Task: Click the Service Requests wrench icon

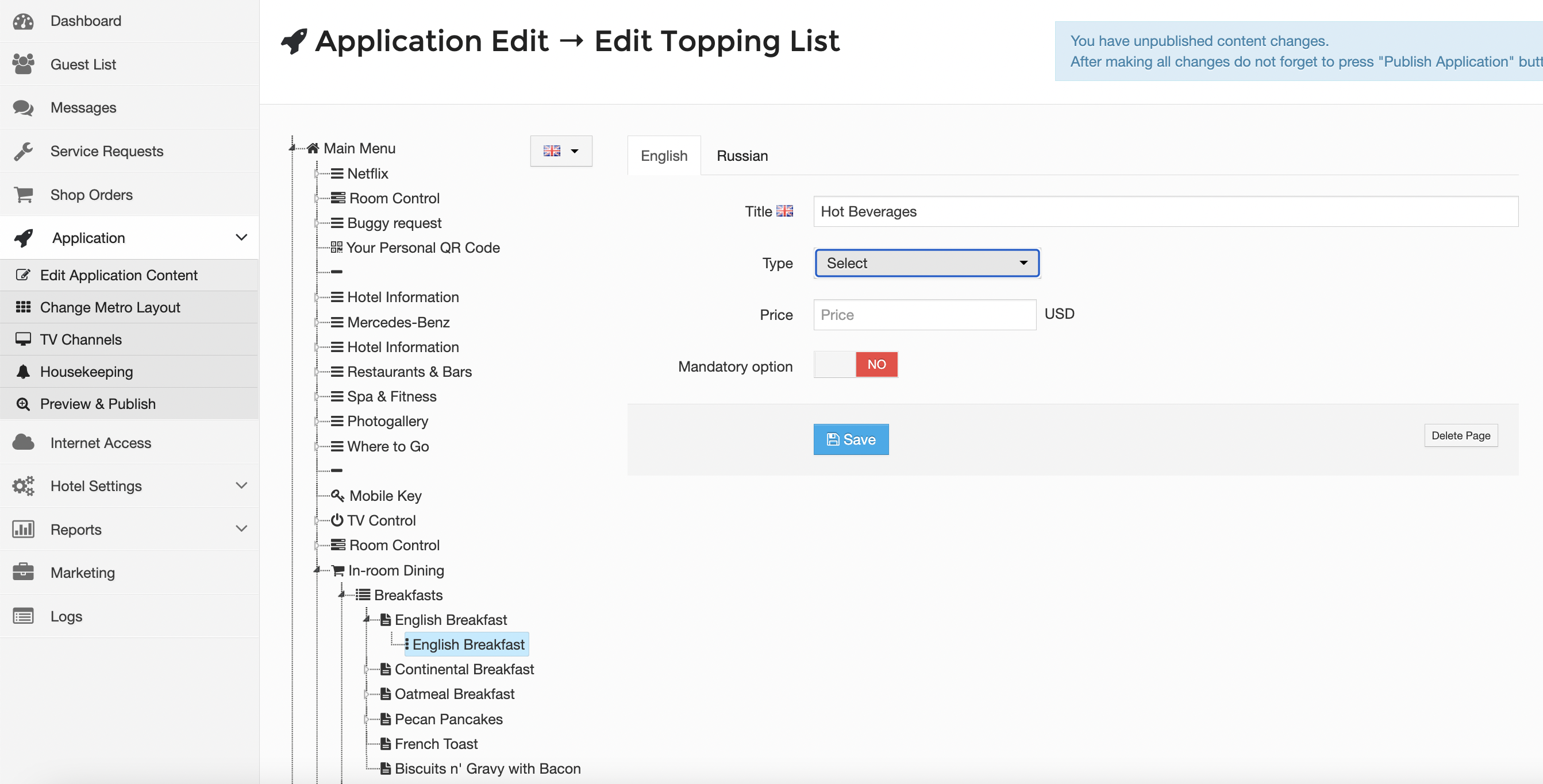Action: [x=24, y=152]
